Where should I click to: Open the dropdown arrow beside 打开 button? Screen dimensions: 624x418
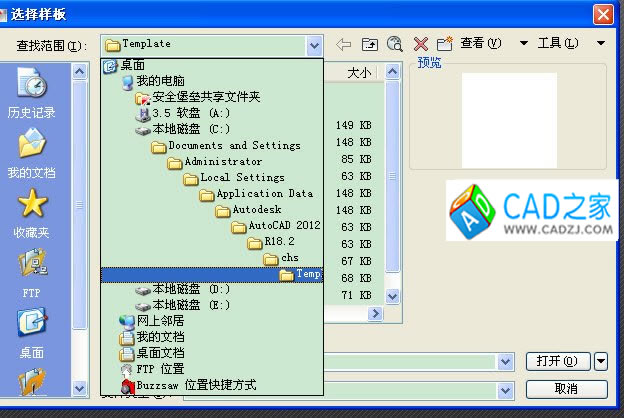pyautogui.click(x=601, y=361)
